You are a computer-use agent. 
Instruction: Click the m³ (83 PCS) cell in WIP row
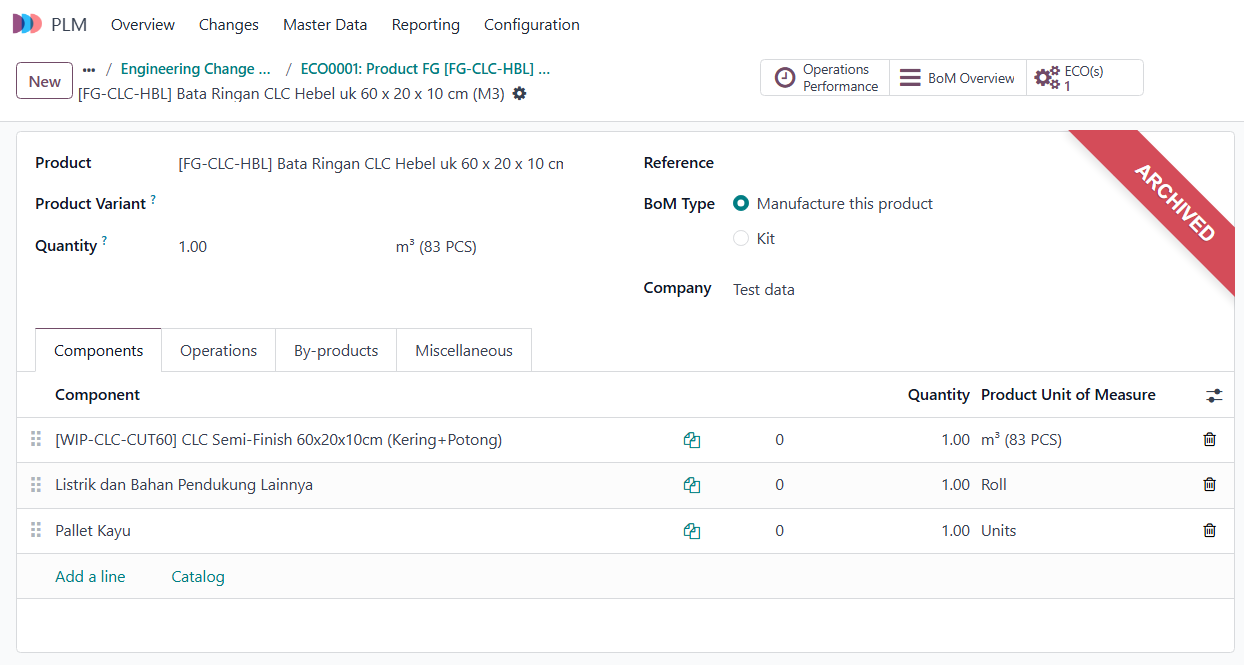pos(1021,440)
